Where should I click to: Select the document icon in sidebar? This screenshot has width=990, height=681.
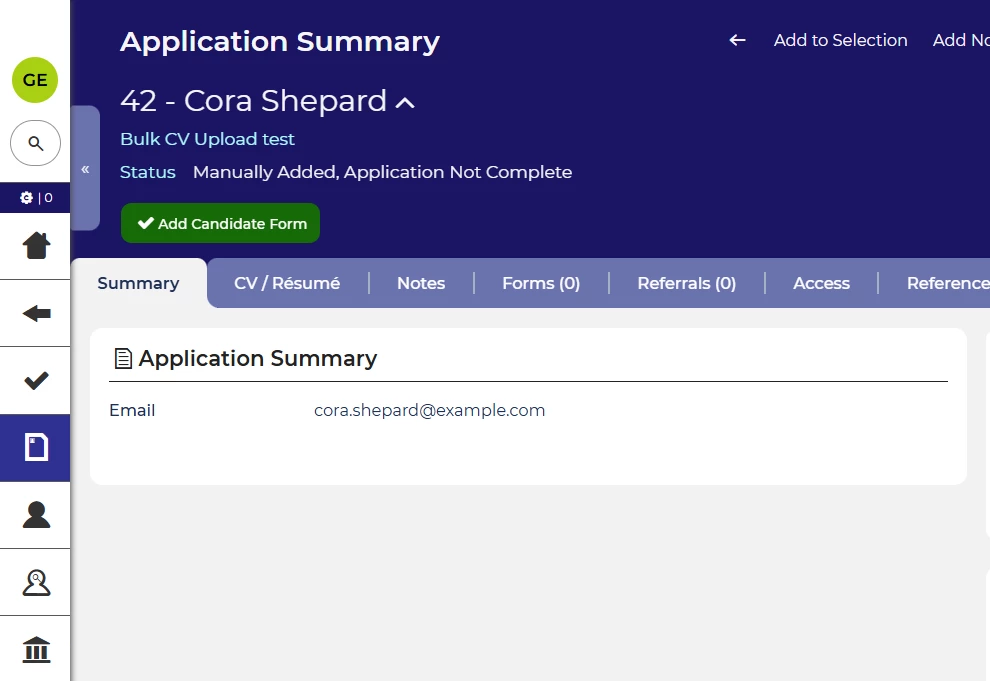tap(36, 448)
